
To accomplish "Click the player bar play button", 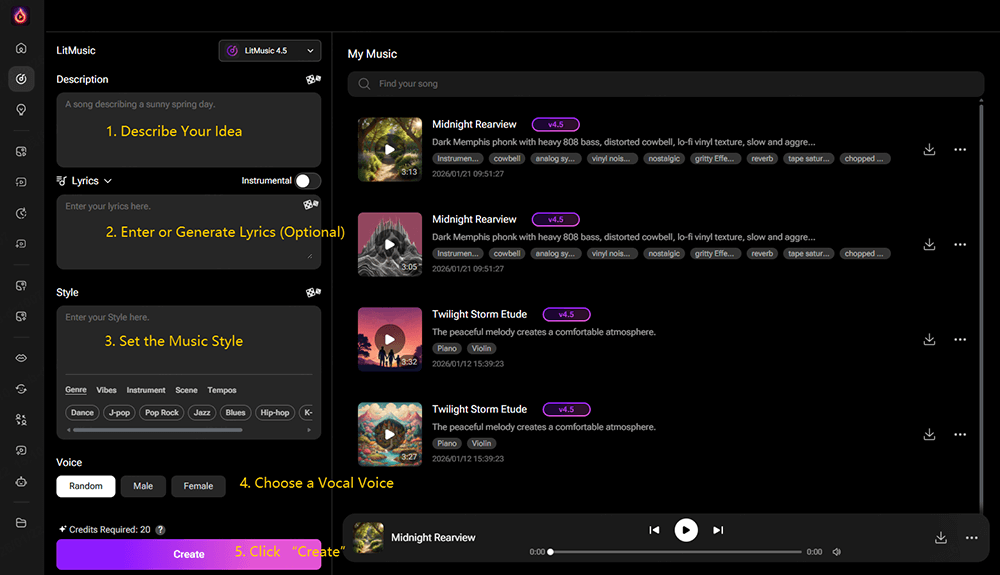I will coord(686,530).
